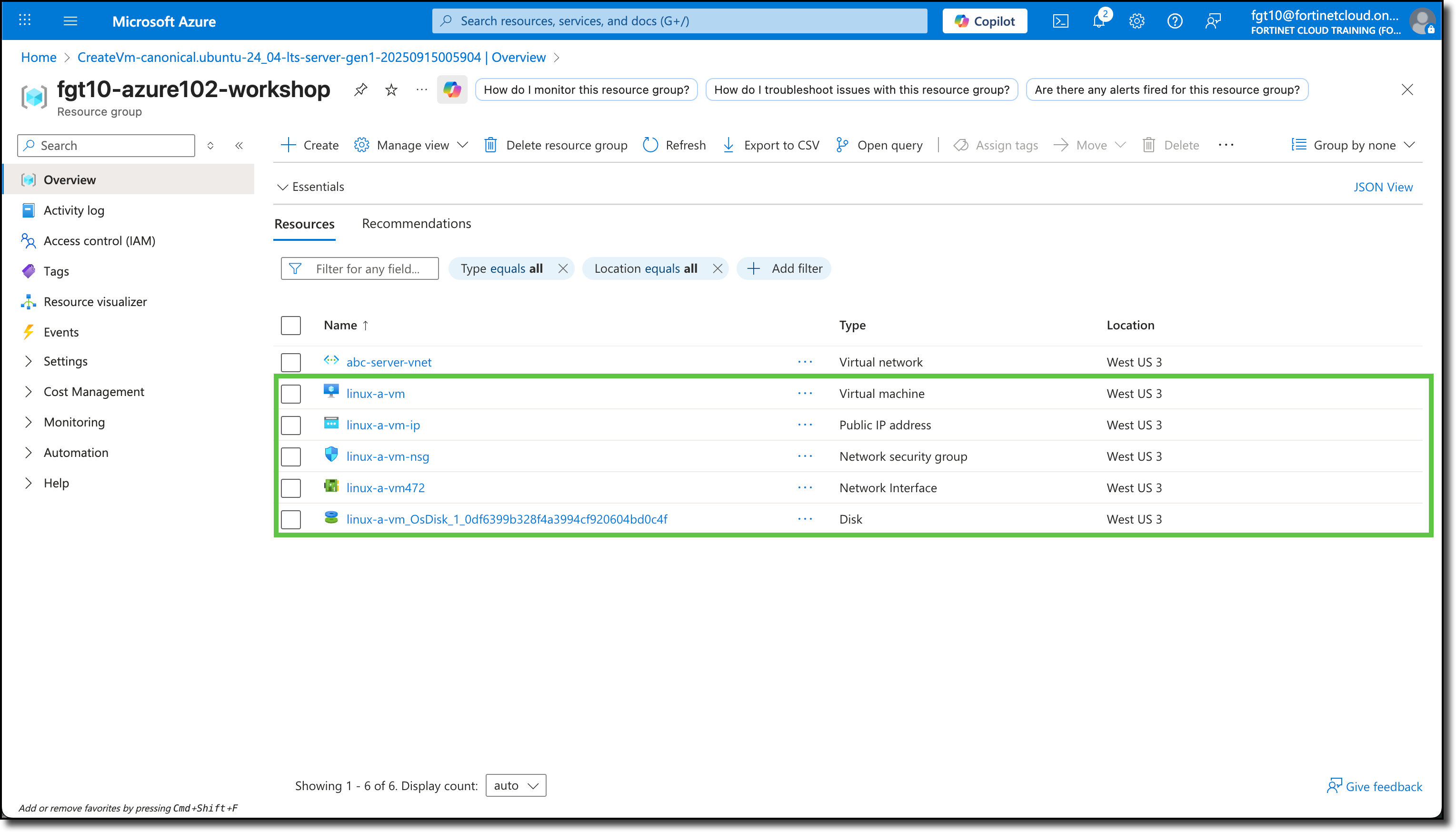Change the Display count dropdown
Viewport: 1456px width, 832px height.
pyautogui.click(x=515, y=785)
